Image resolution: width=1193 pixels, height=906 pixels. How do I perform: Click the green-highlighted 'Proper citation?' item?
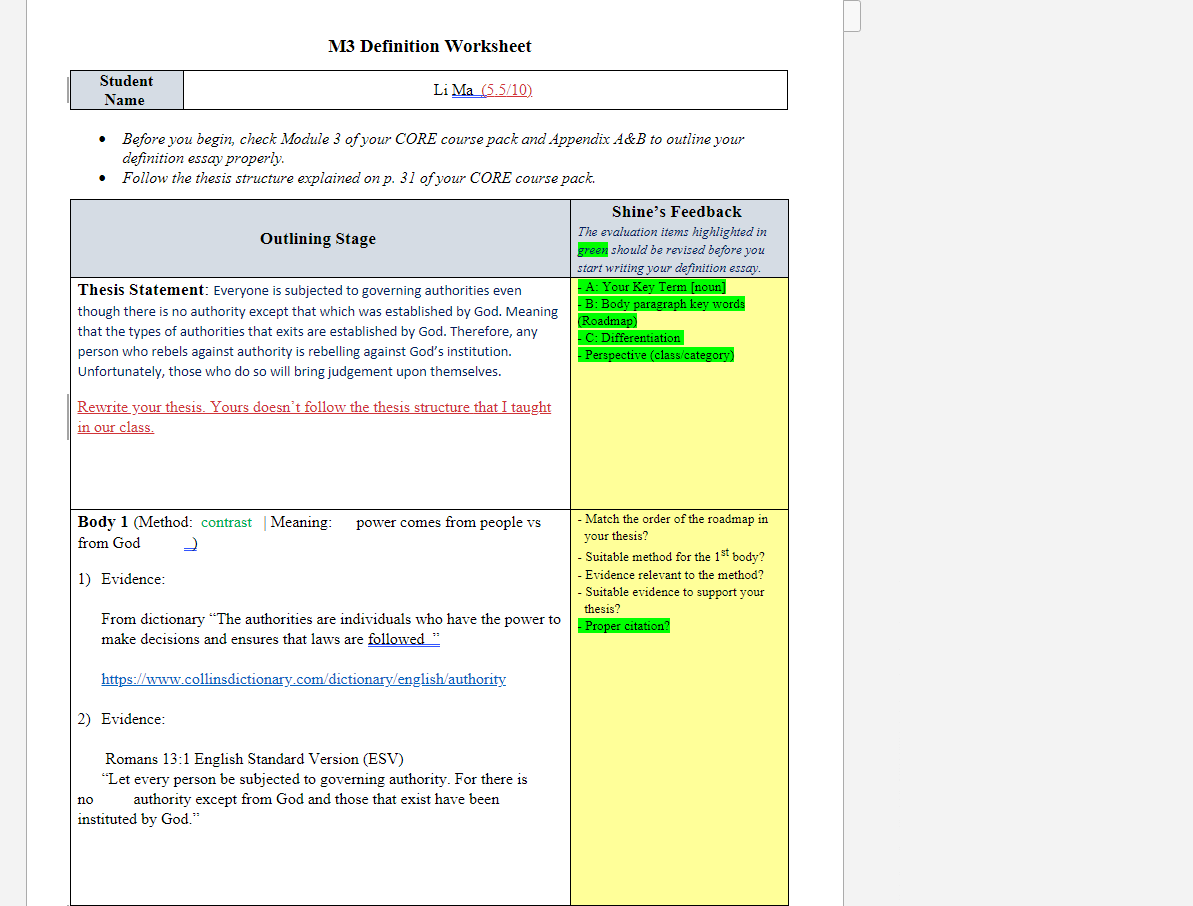[x=624, y=626]
